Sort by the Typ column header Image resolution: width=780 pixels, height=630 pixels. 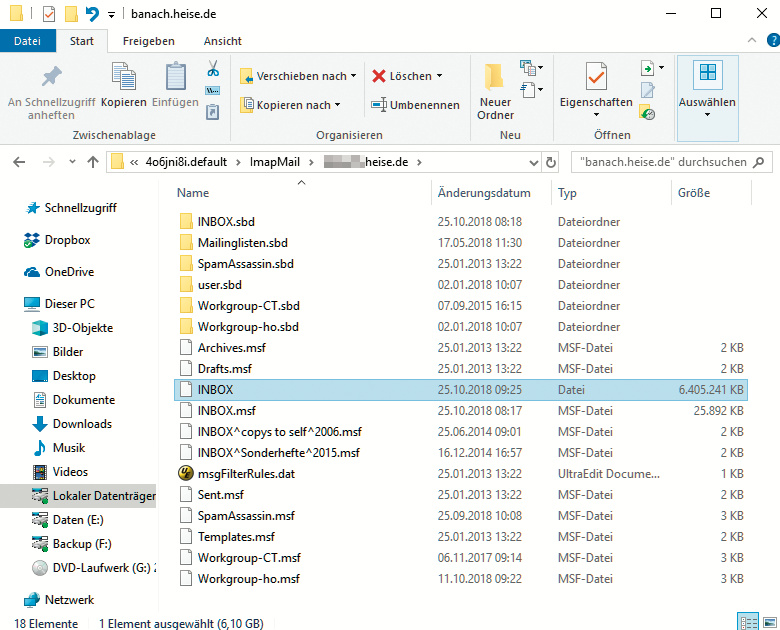(x=567, y=193)
